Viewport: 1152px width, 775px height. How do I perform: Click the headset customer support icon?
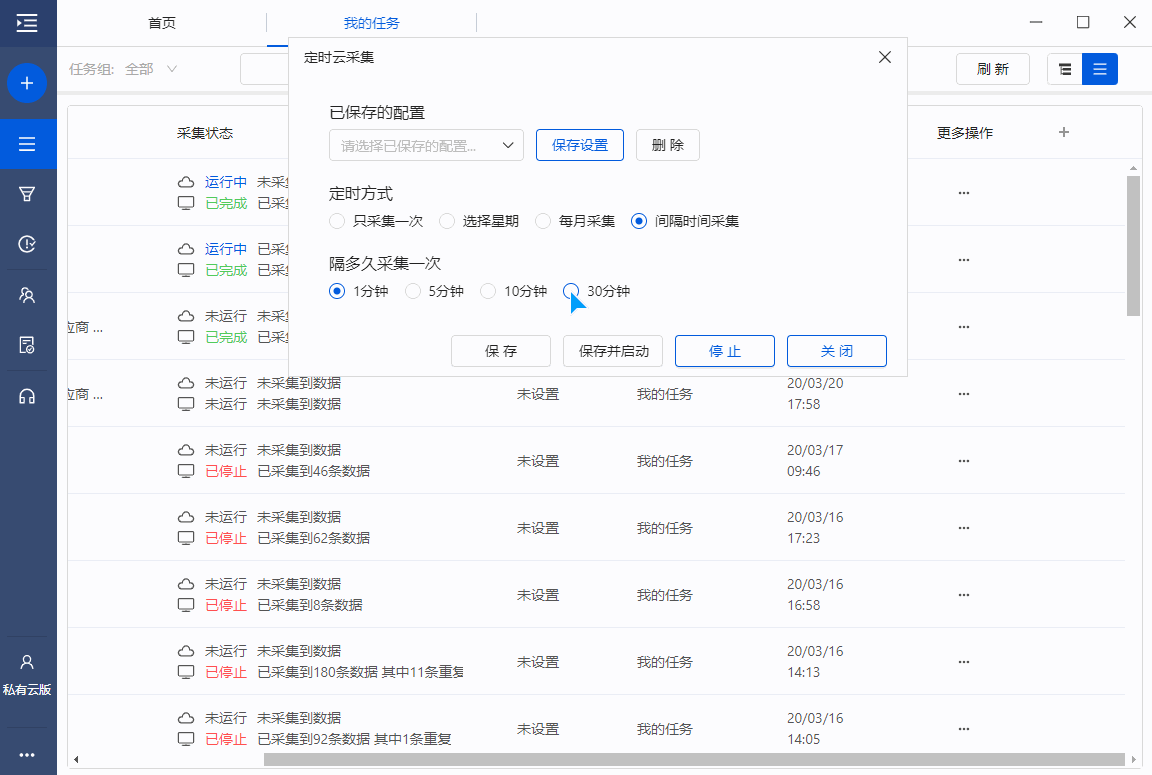[27, 396]
